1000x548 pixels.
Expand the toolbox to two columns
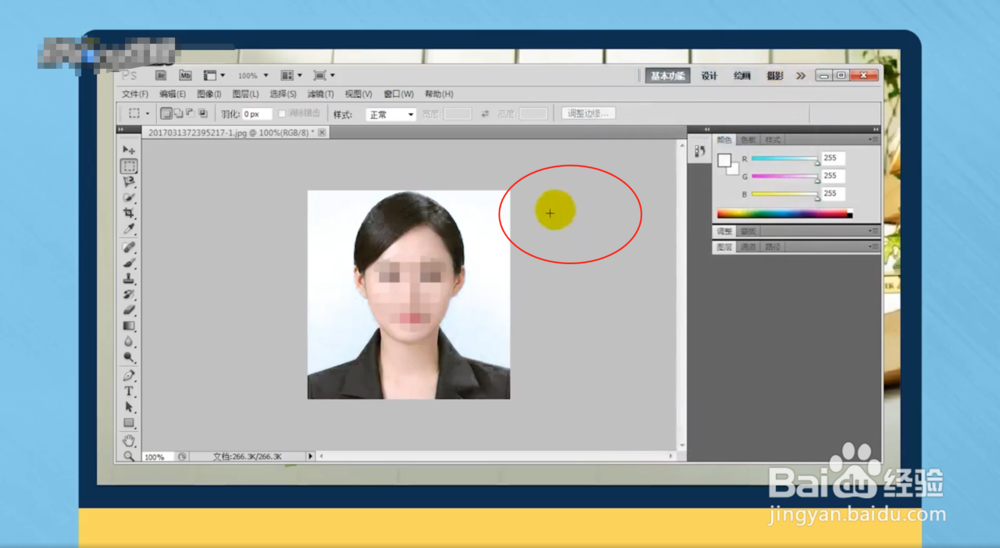point(121,130)
